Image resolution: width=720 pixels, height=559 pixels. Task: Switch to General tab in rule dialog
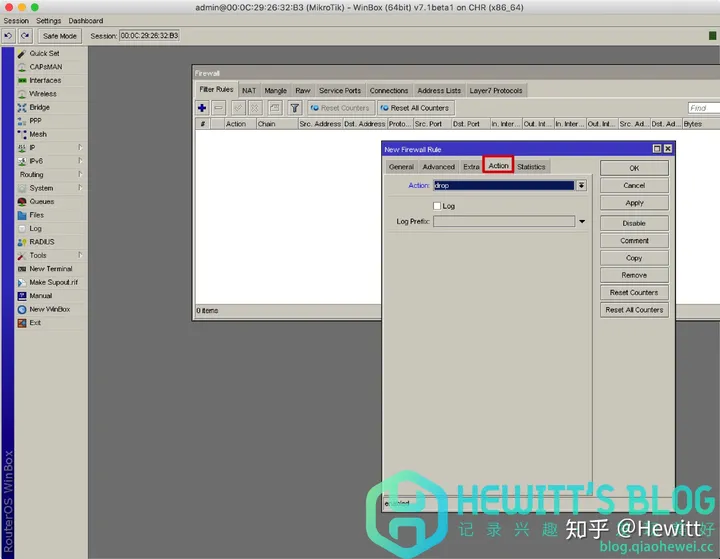401,167
